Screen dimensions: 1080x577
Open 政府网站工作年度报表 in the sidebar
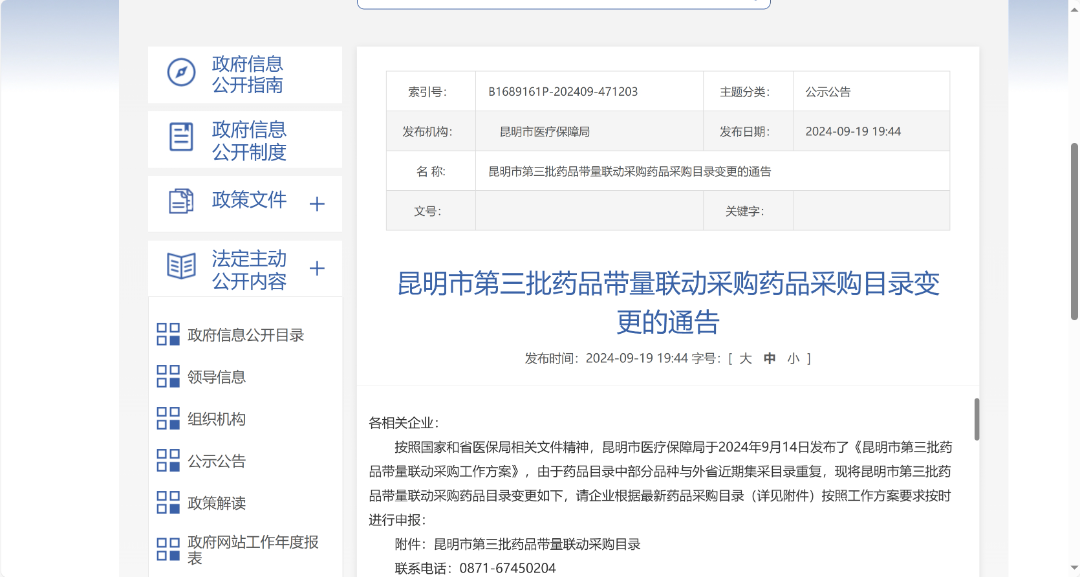coord(252,549)
